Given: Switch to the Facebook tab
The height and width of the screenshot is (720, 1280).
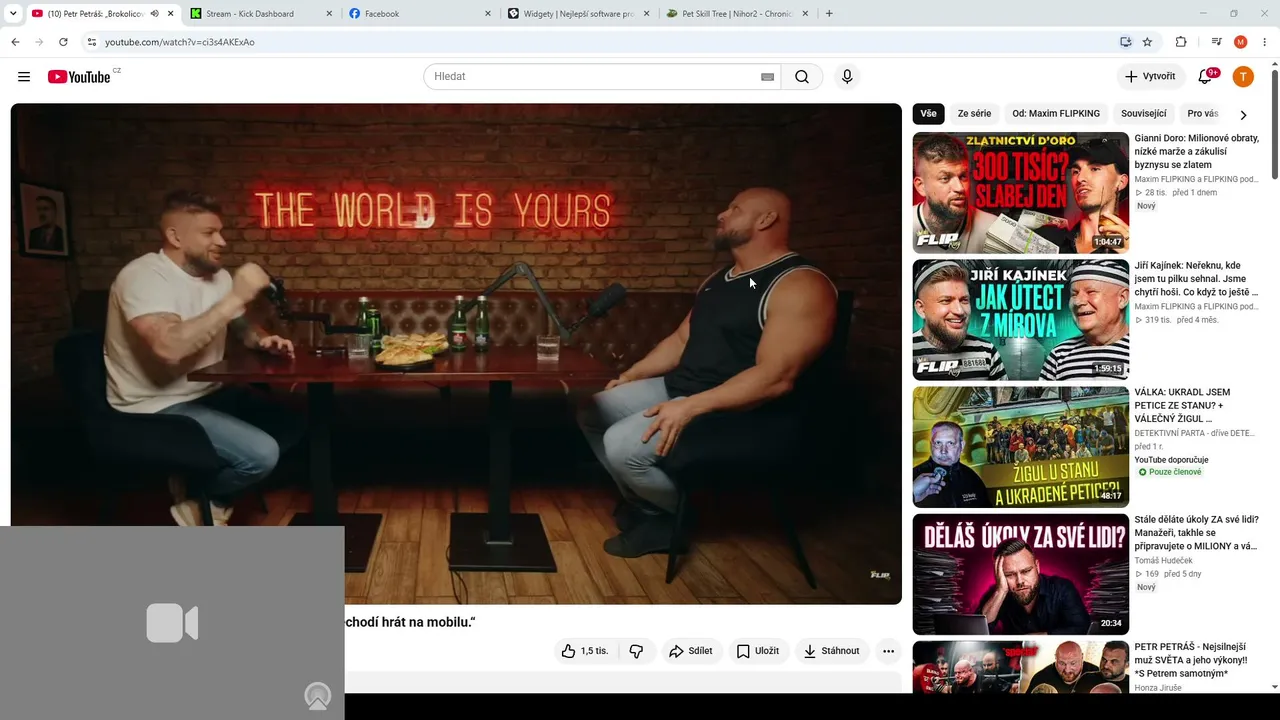Looking at the screenshot, I should (x=421, y=14).
